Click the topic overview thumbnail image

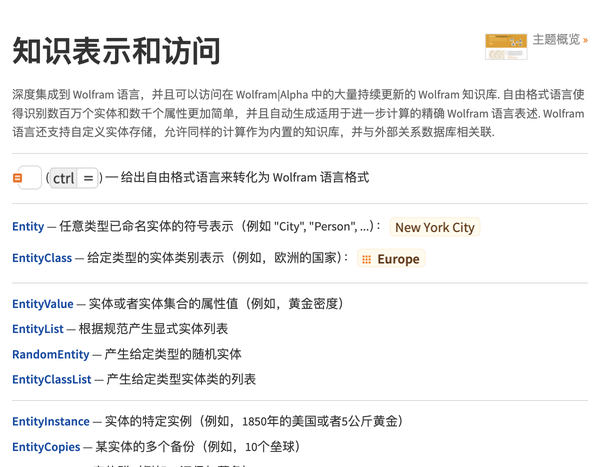click(x=506, y=47)
